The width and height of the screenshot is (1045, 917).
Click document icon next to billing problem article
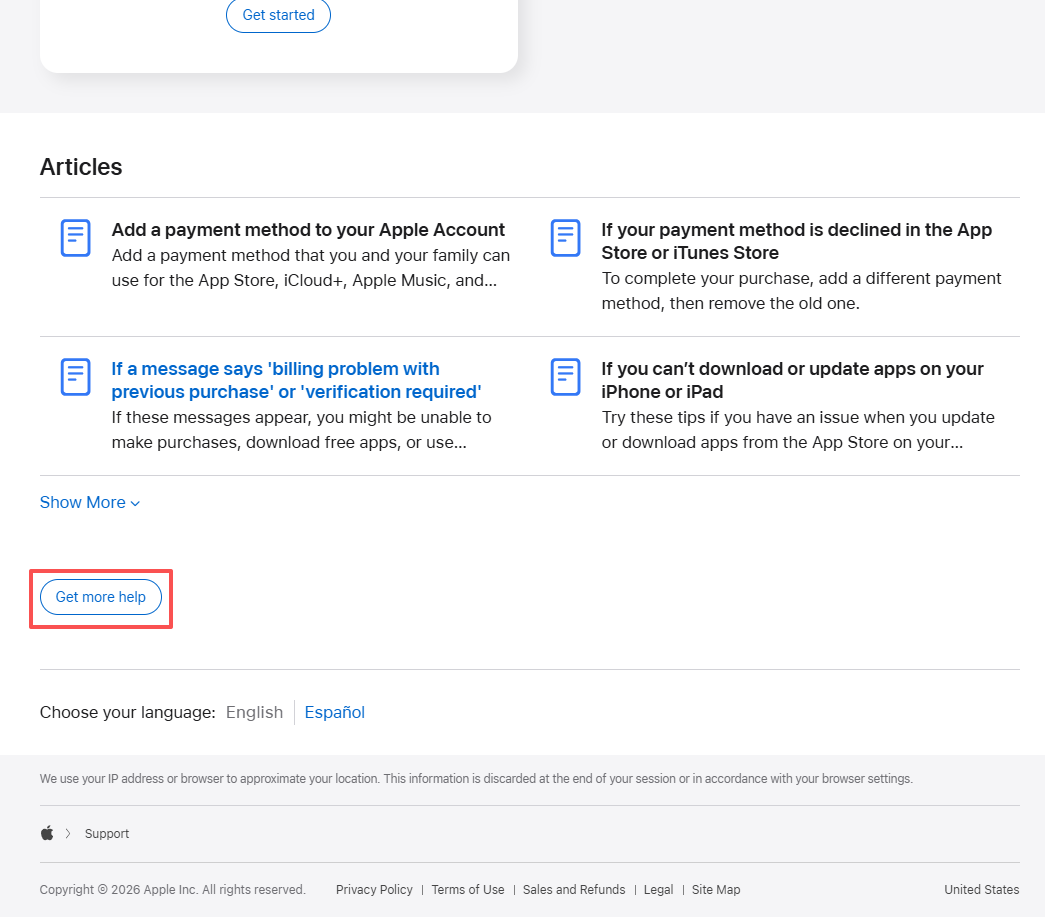coord(75,377)
